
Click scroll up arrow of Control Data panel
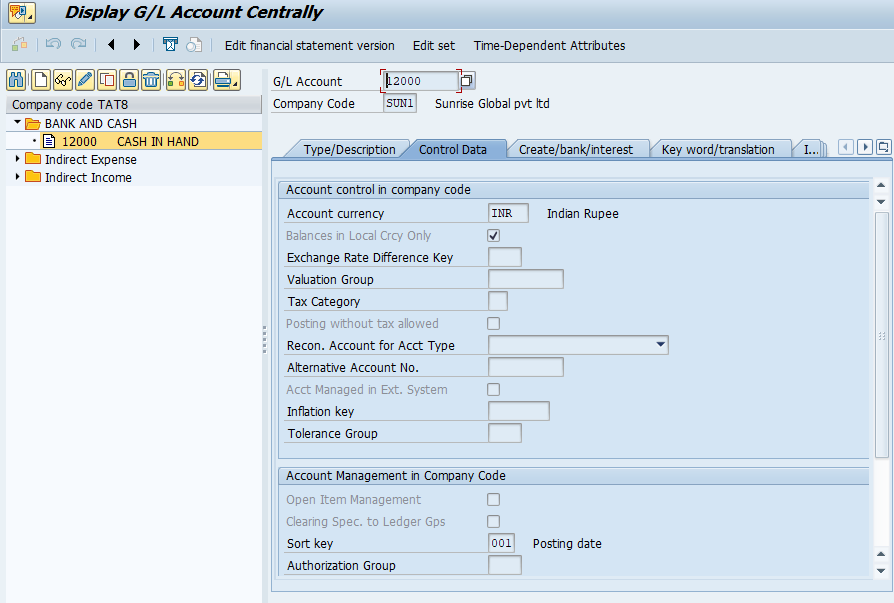click(x=881, y=185)
